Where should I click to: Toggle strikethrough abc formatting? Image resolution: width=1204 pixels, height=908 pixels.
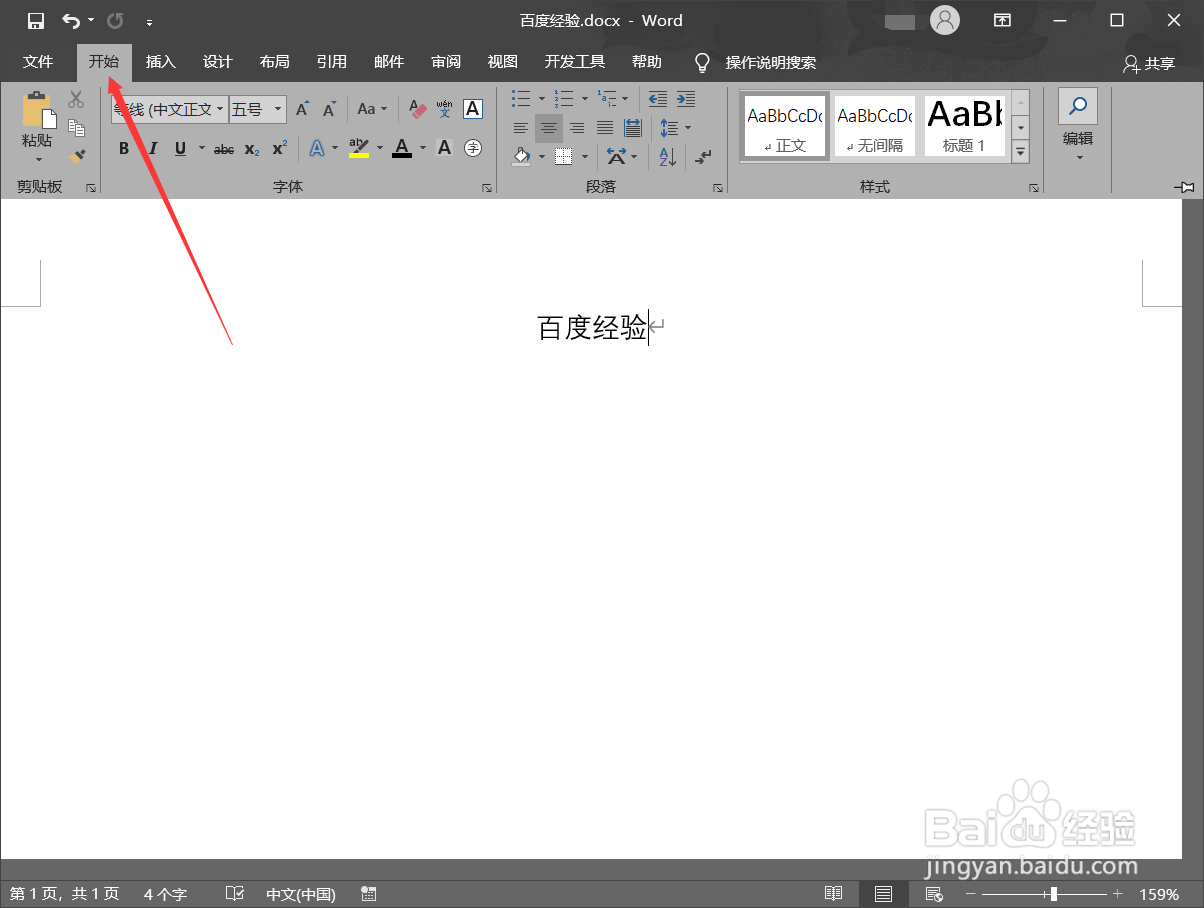[x=224, y=149]
